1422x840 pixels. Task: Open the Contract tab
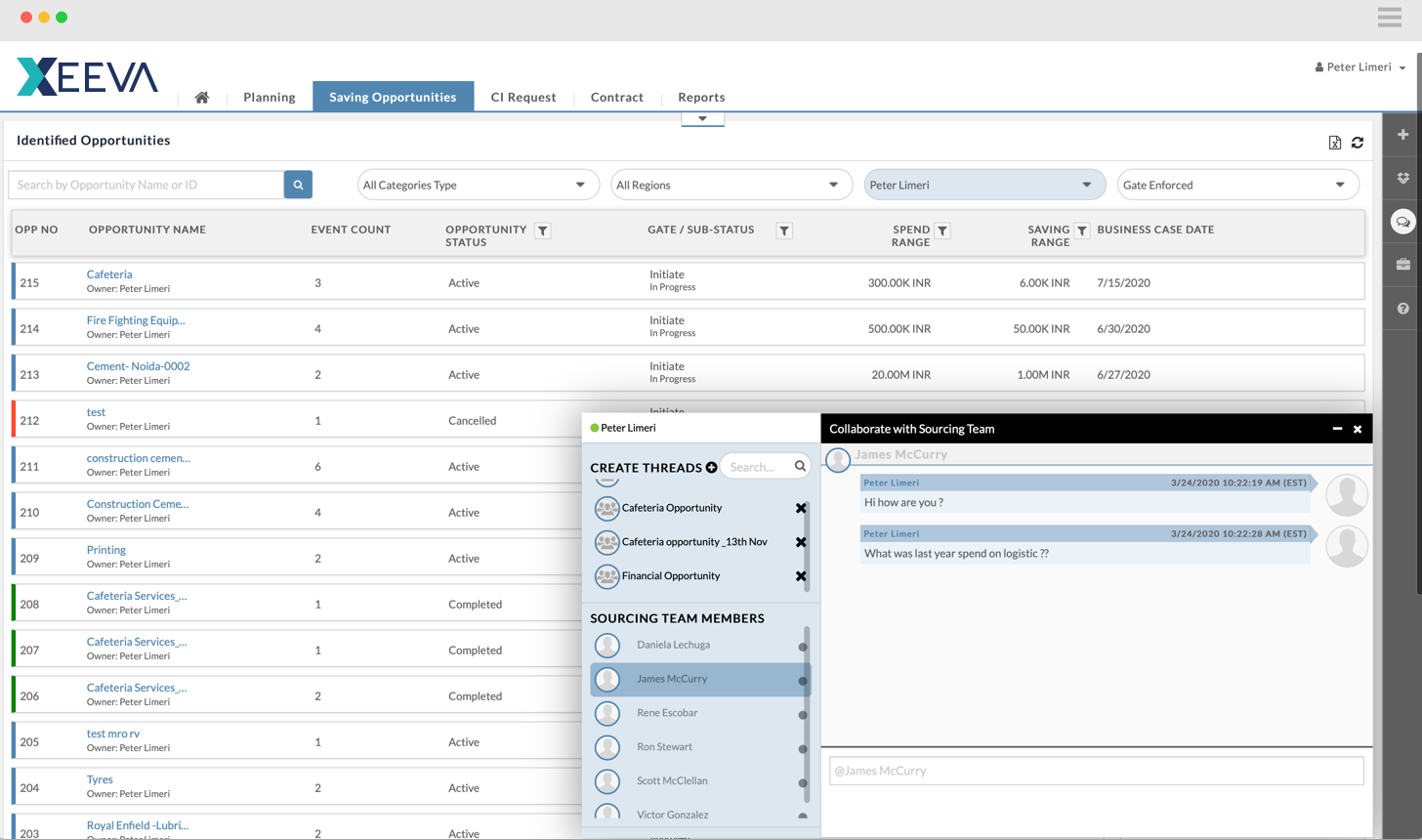[617, 98]
